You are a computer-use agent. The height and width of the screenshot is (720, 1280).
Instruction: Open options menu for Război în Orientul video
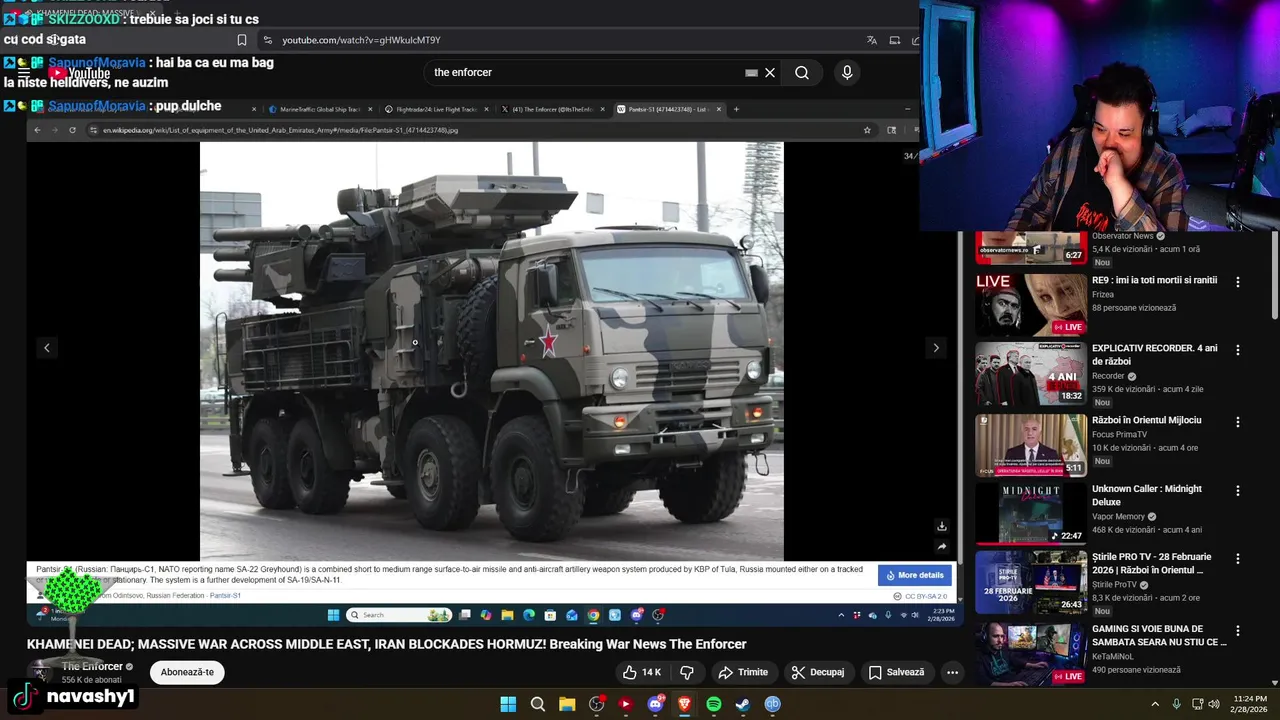(x=1238, y=422)
